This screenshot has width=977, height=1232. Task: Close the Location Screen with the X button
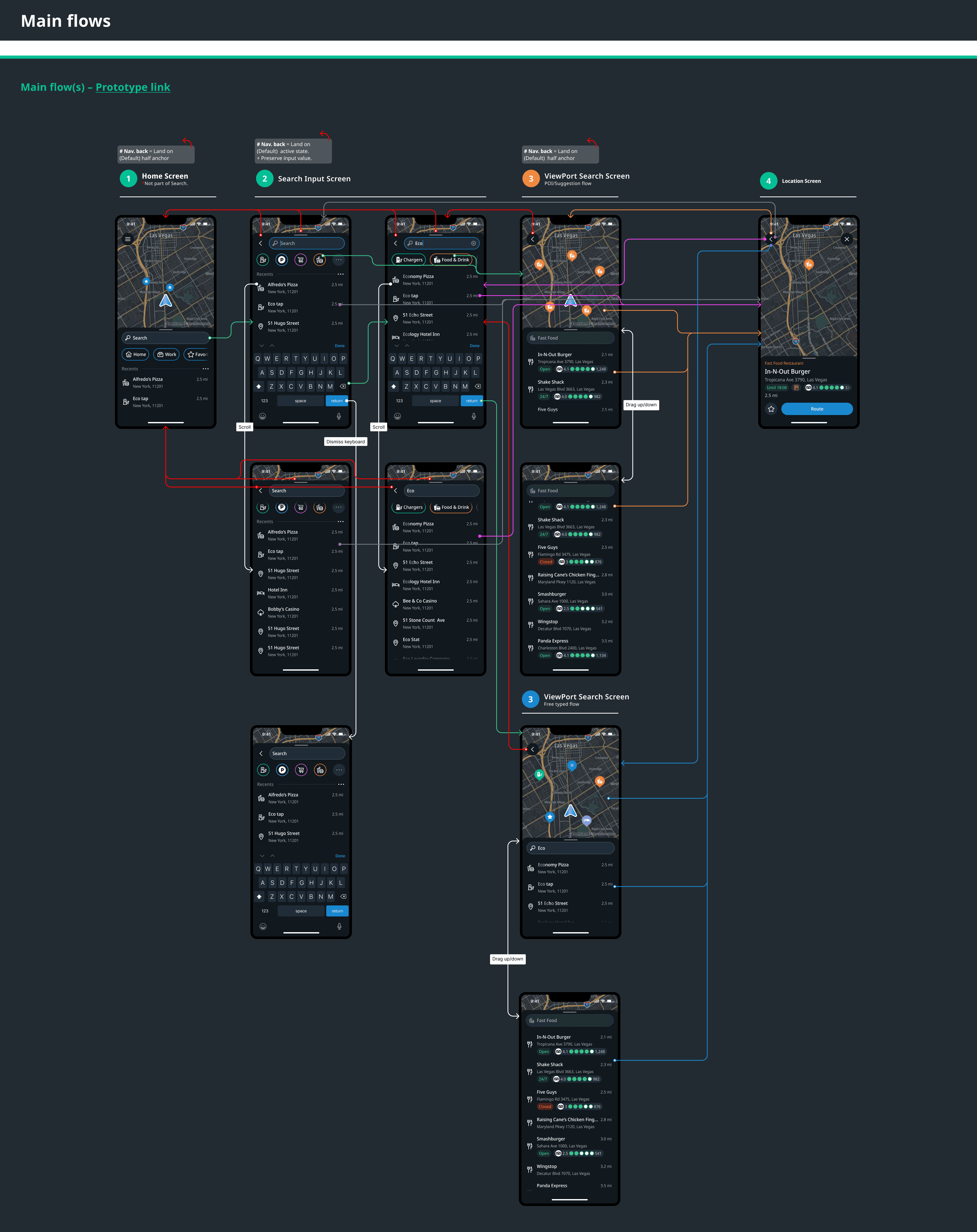pos(846,239)
